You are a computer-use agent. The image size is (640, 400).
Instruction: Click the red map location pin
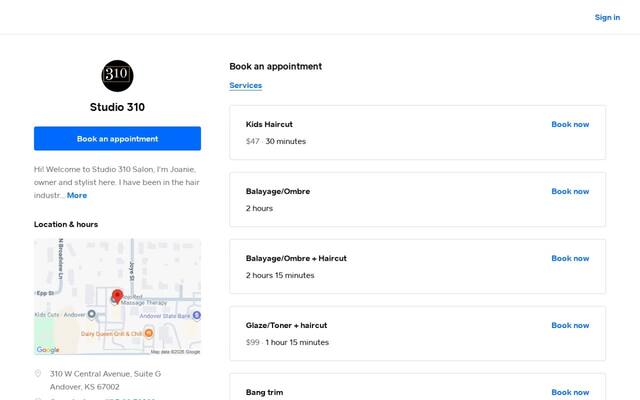[x=118, y=296]
